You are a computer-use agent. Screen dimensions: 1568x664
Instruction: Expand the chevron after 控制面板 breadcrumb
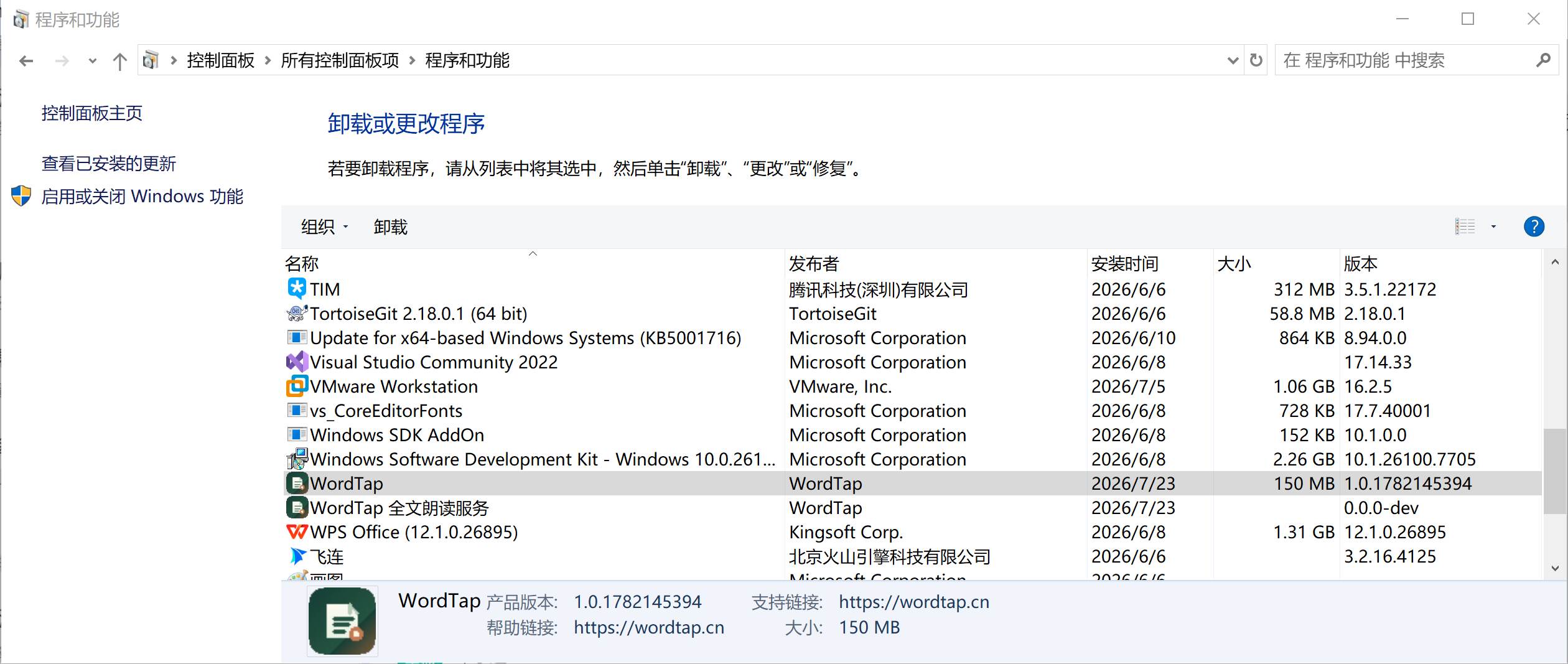tap(268, 60)
